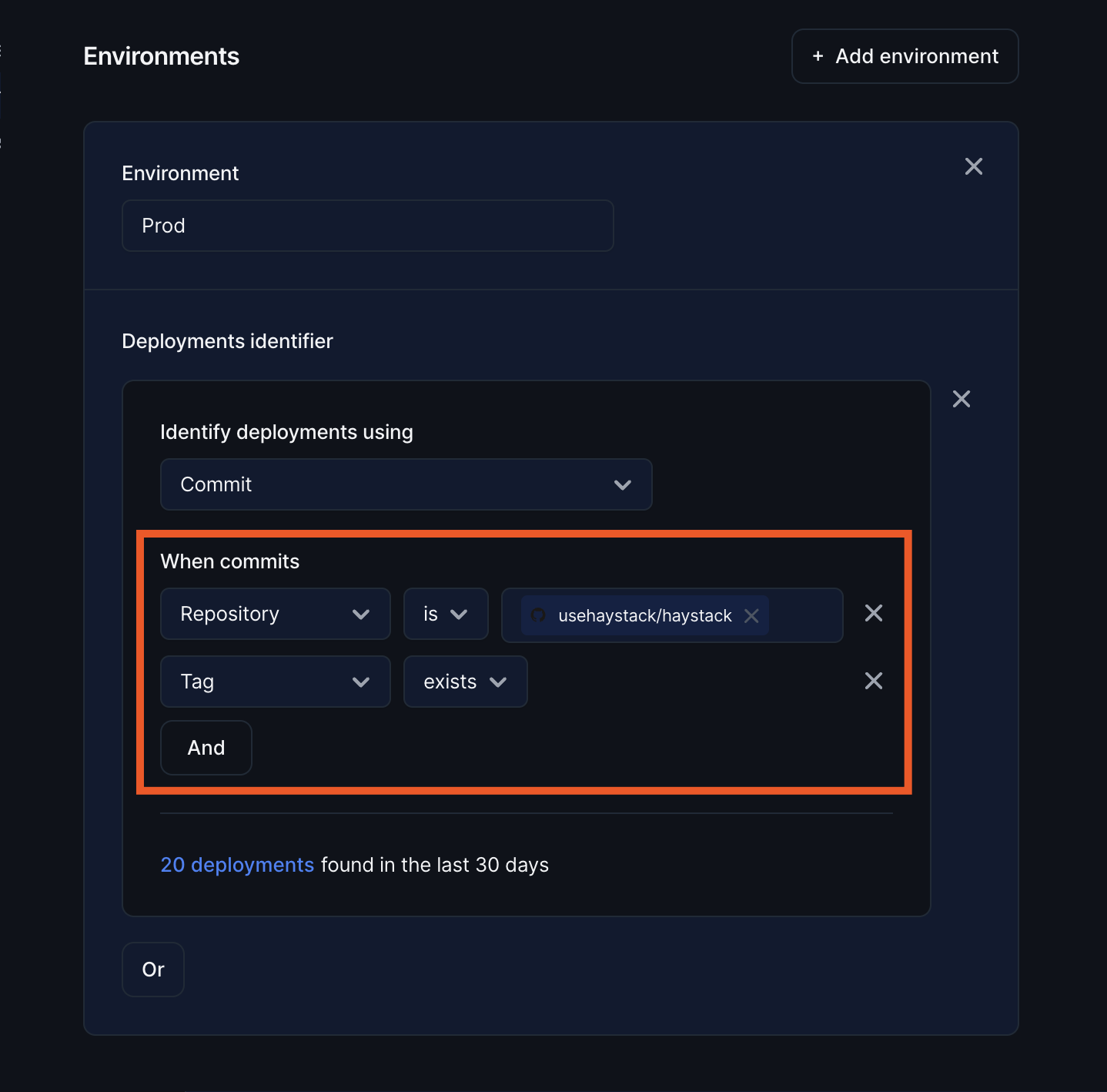Image resolution: width=1107 pixels, height=1092 pixels.
Task: Delete the Repository condition row
Action: click(873, 613)
